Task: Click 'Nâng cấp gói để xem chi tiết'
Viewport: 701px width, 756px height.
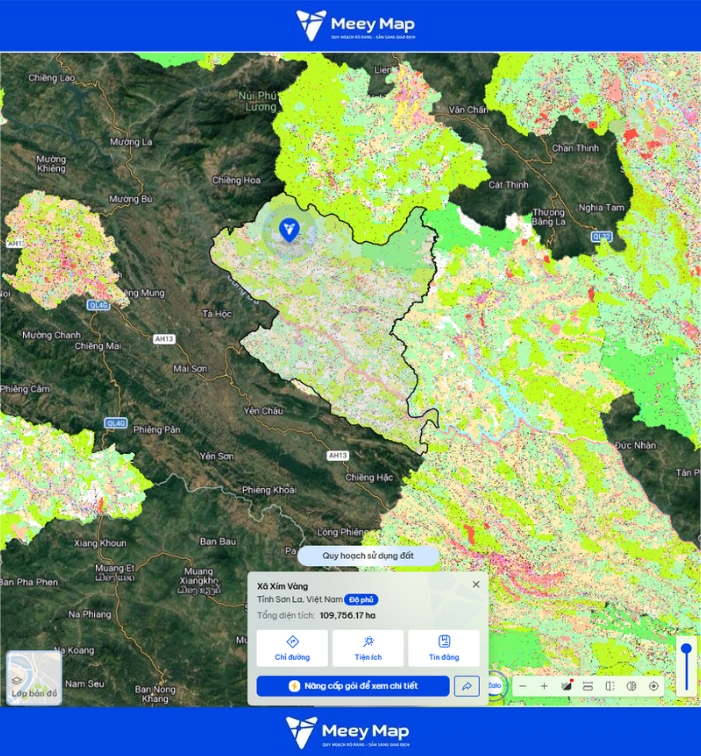Action: point(353,686)
